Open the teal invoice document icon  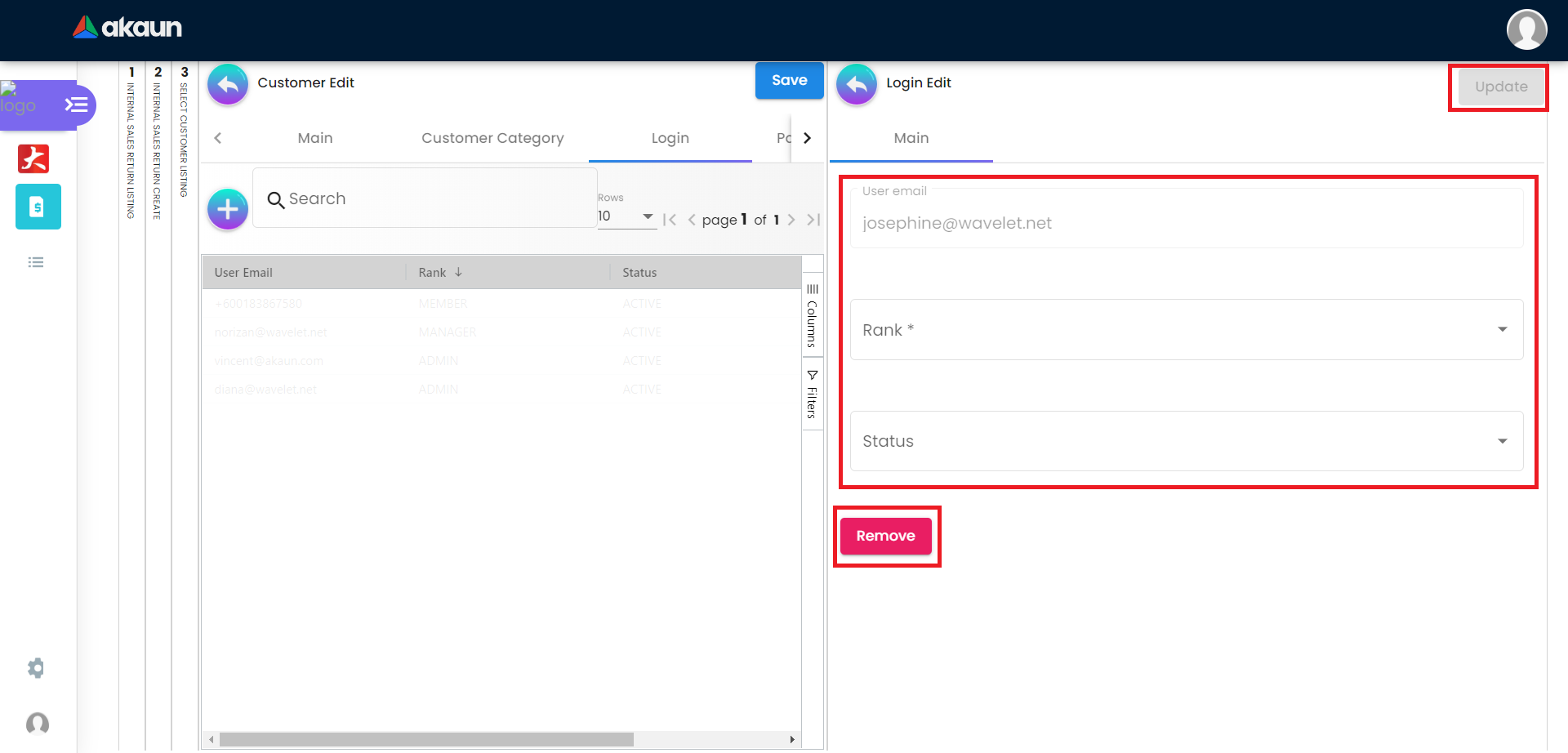(x=38, y=207)
